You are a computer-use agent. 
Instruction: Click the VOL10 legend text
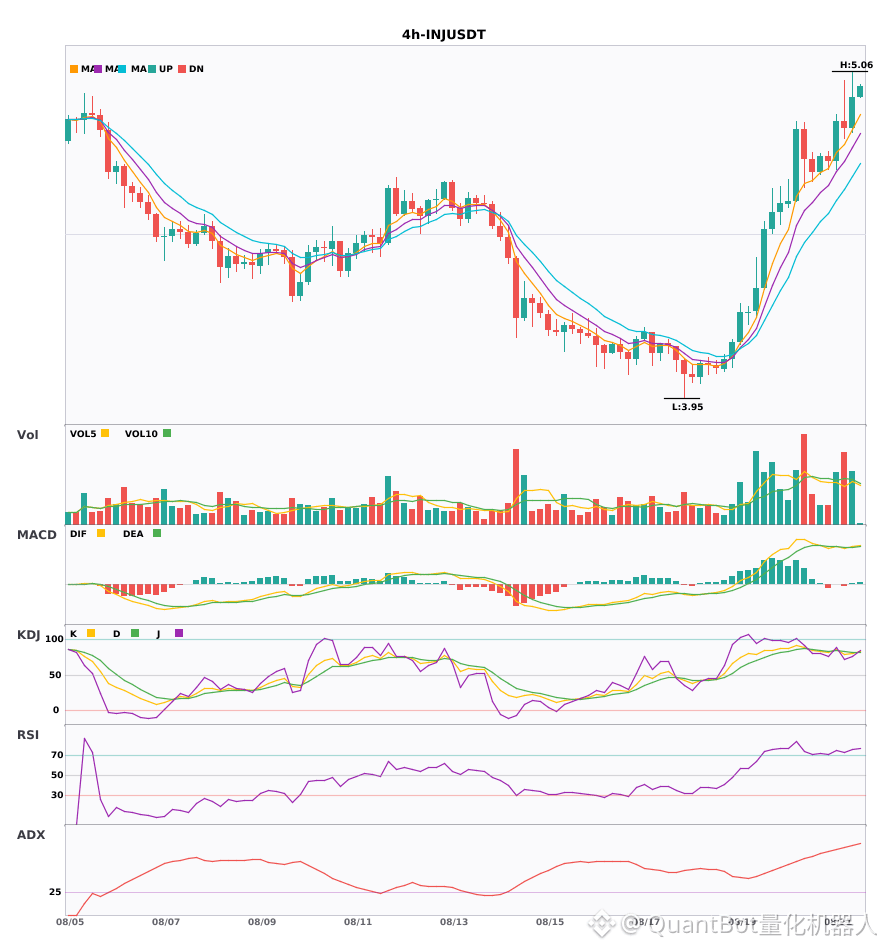[141, 434]
